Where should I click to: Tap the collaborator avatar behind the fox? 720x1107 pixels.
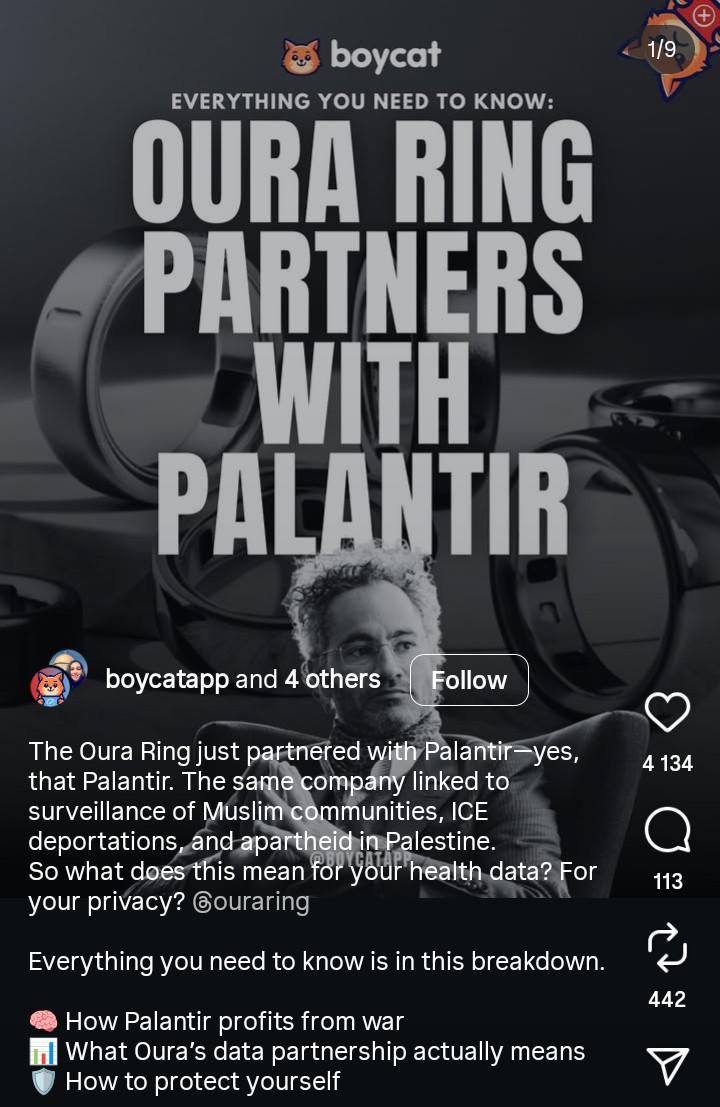coord(71,665)
